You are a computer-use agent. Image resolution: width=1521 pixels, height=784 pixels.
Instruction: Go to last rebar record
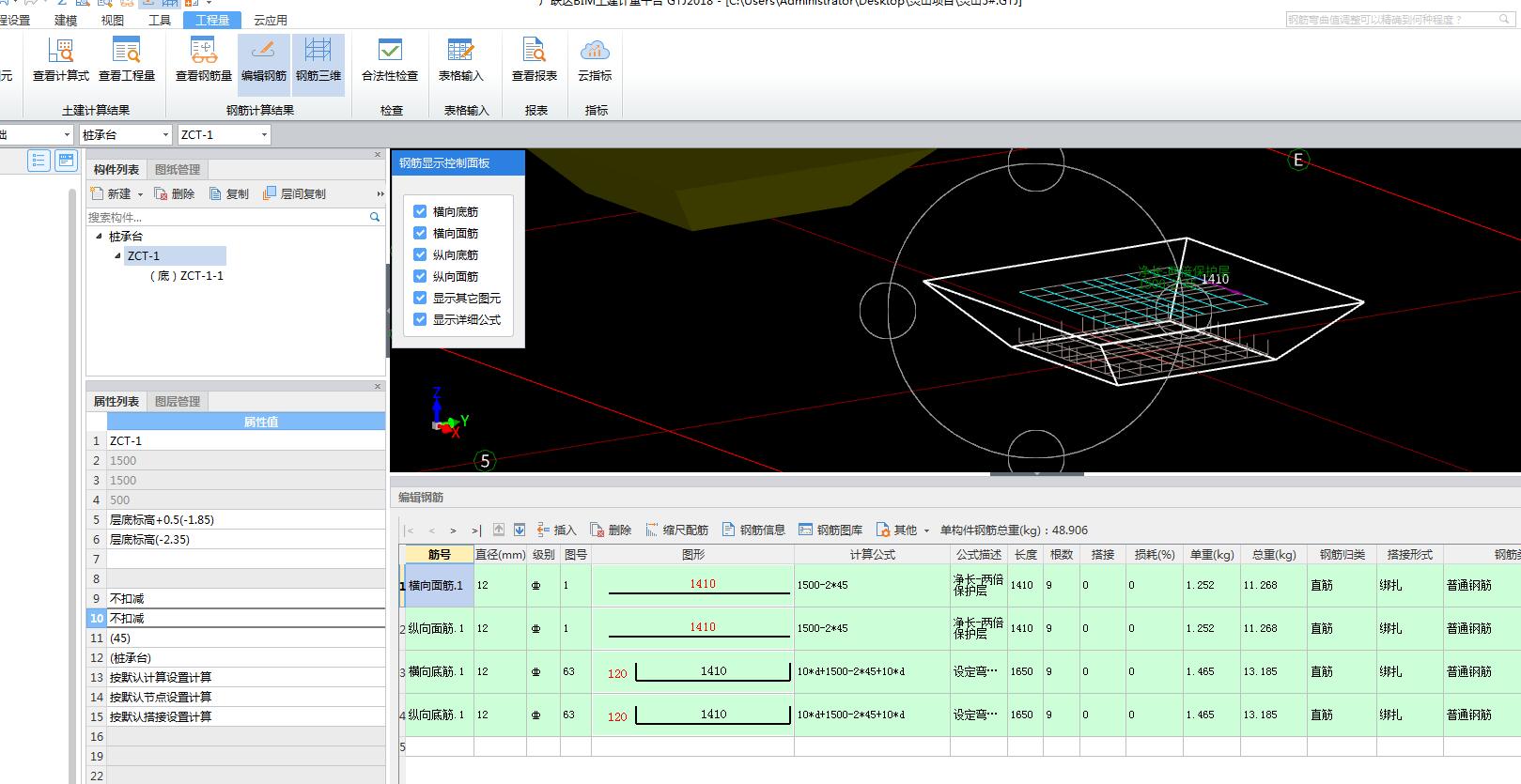click(x=476, y=530)
